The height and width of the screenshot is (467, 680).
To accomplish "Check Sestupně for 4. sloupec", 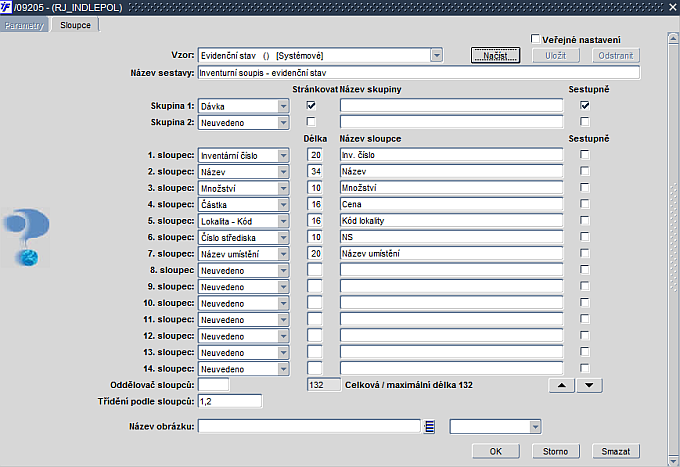I will pyautogui.click(x=585, y=204).
